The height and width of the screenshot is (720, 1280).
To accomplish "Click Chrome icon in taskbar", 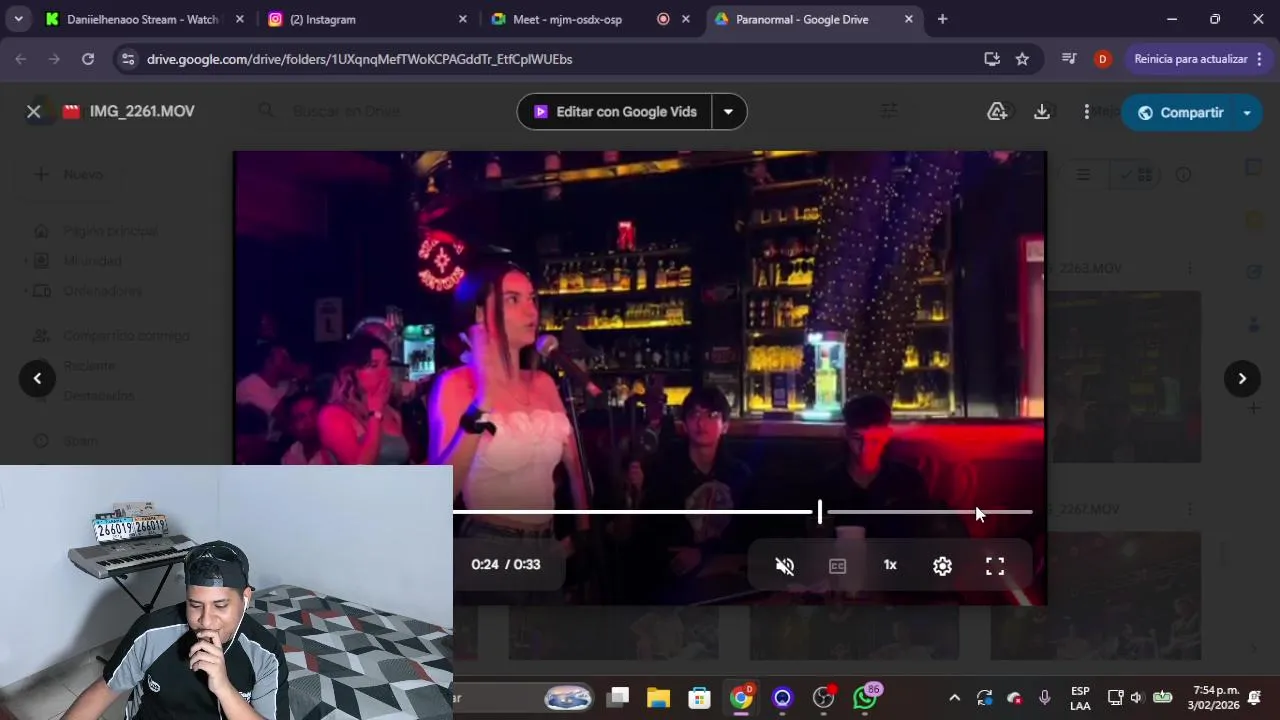I will pos(741,698).
